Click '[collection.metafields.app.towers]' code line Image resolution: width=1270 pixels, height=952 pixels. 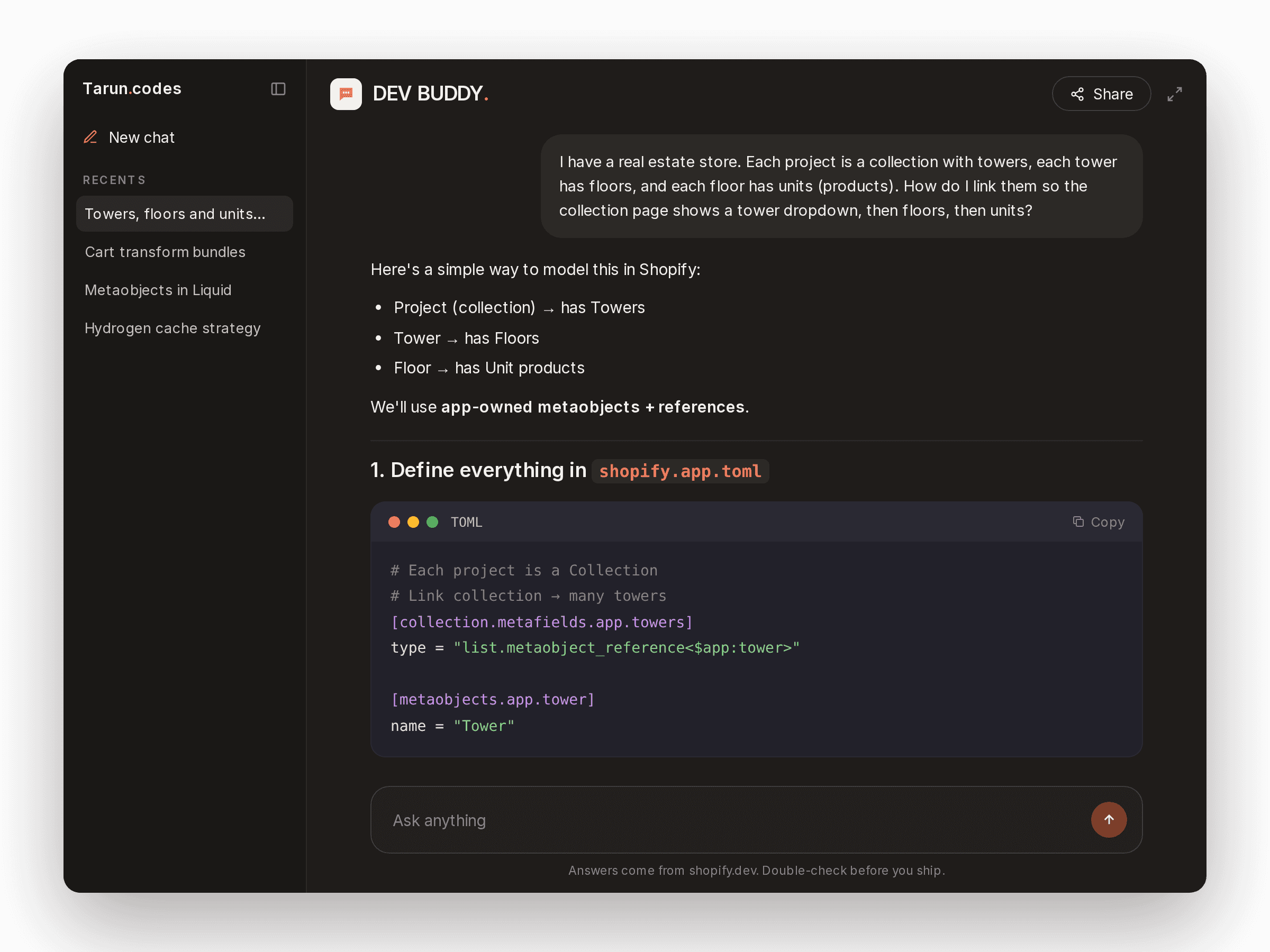(x=541, y=622)
